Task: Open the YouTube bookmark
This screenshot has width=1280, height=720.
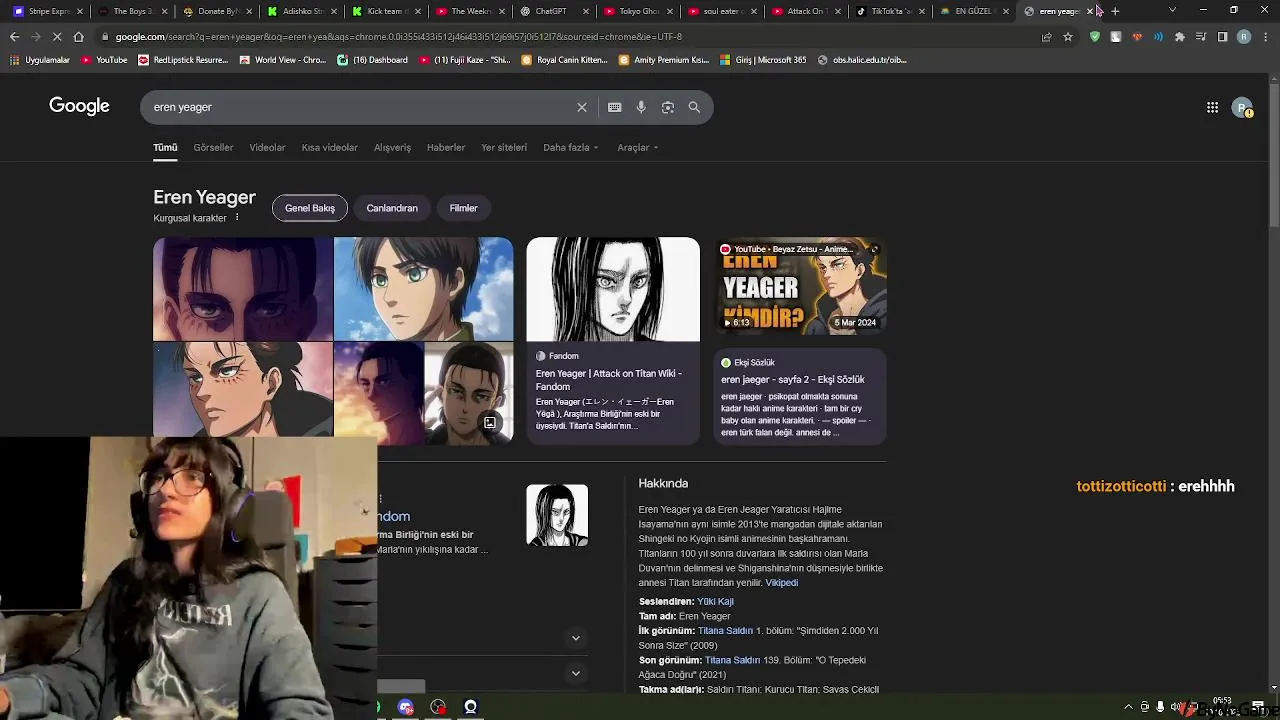Action: pos(104,60)
